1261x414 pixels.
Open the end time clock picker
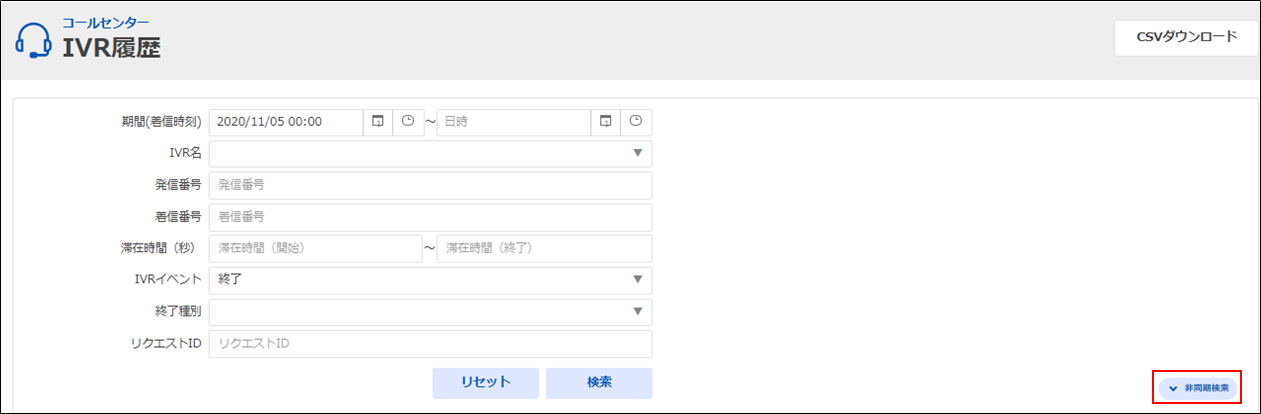coord(636,121)
